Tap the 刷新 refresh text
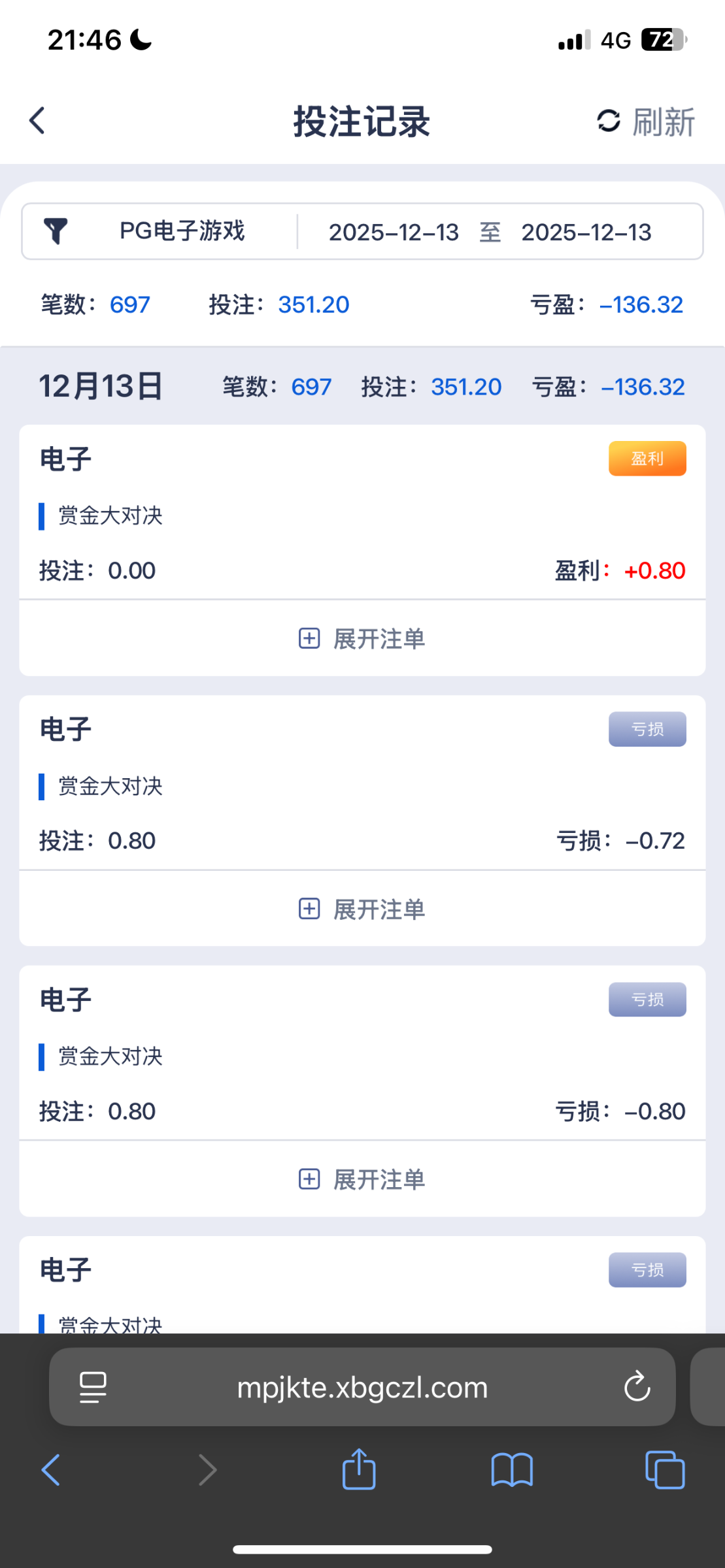The image size is (725, 1568). (x=663, y=122)
